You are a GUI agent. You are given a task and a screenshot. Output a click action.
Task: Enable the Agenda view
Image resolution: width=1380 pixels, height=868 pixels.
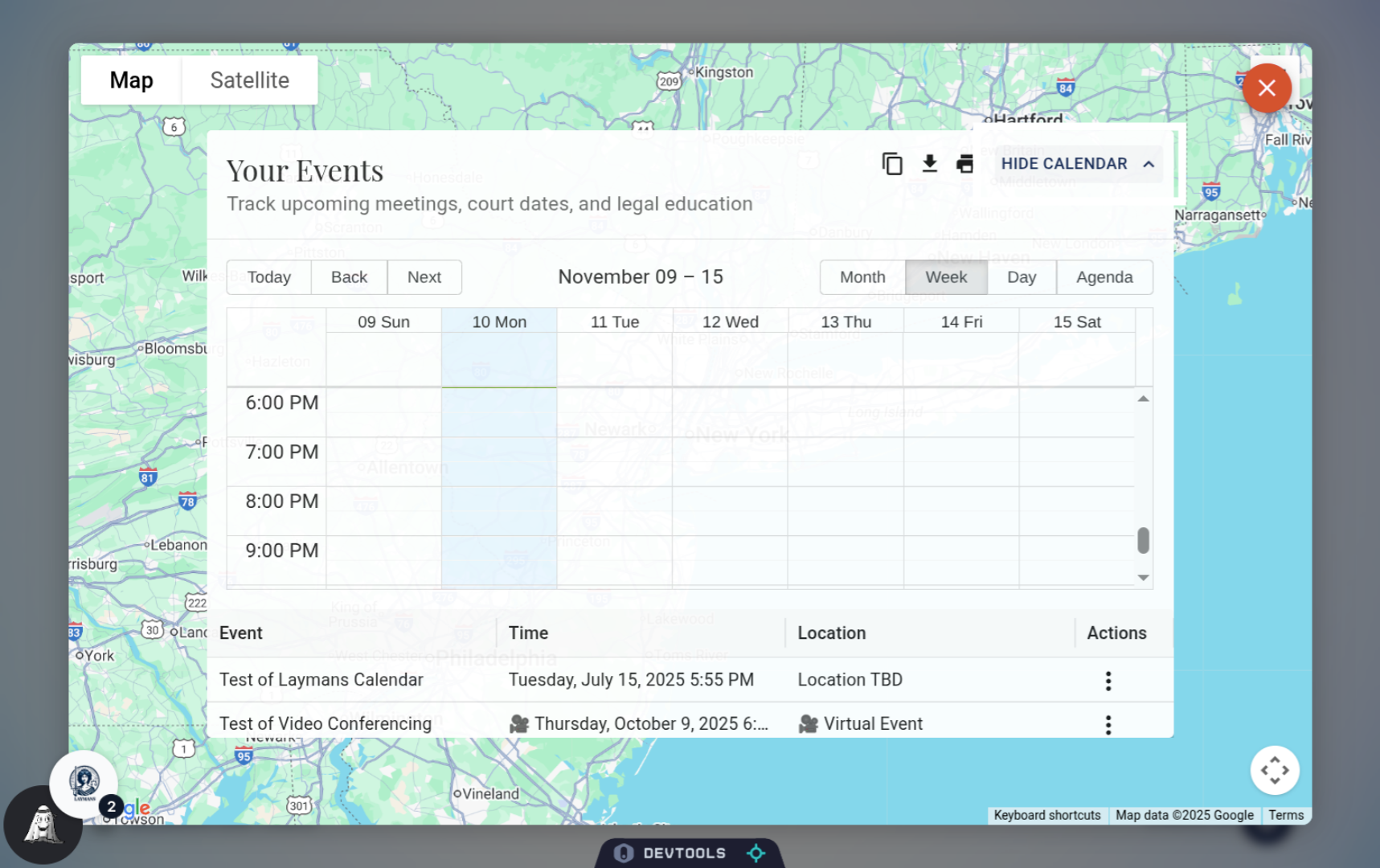1104,276
